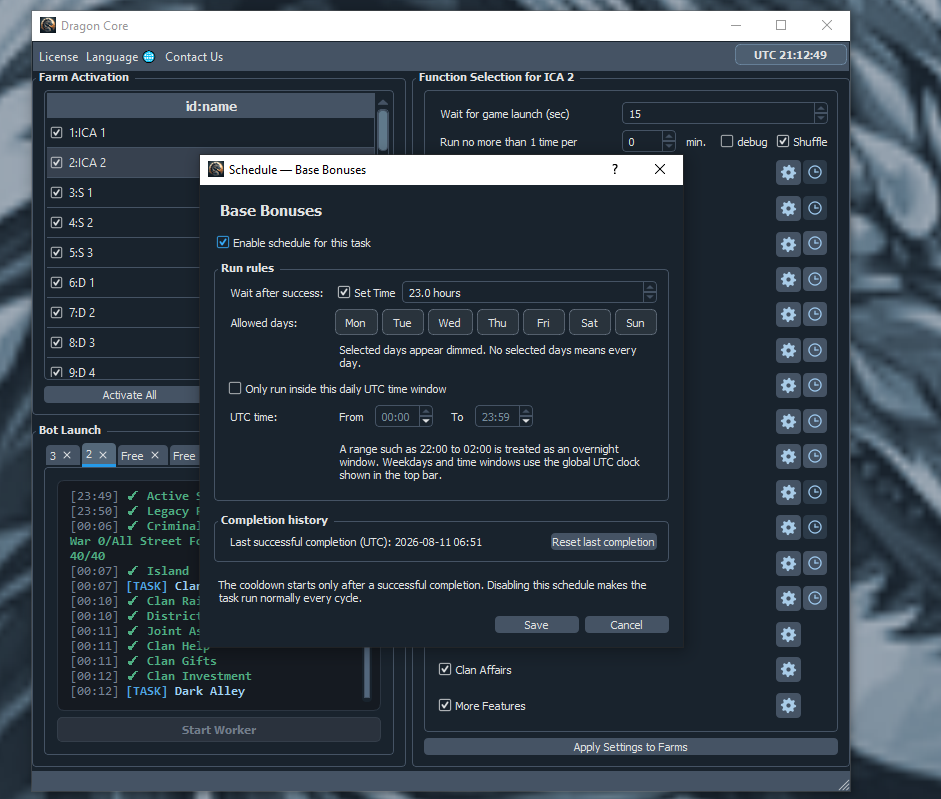
Task: Open the Contact Us menu
Action: (x=194, y=56)
